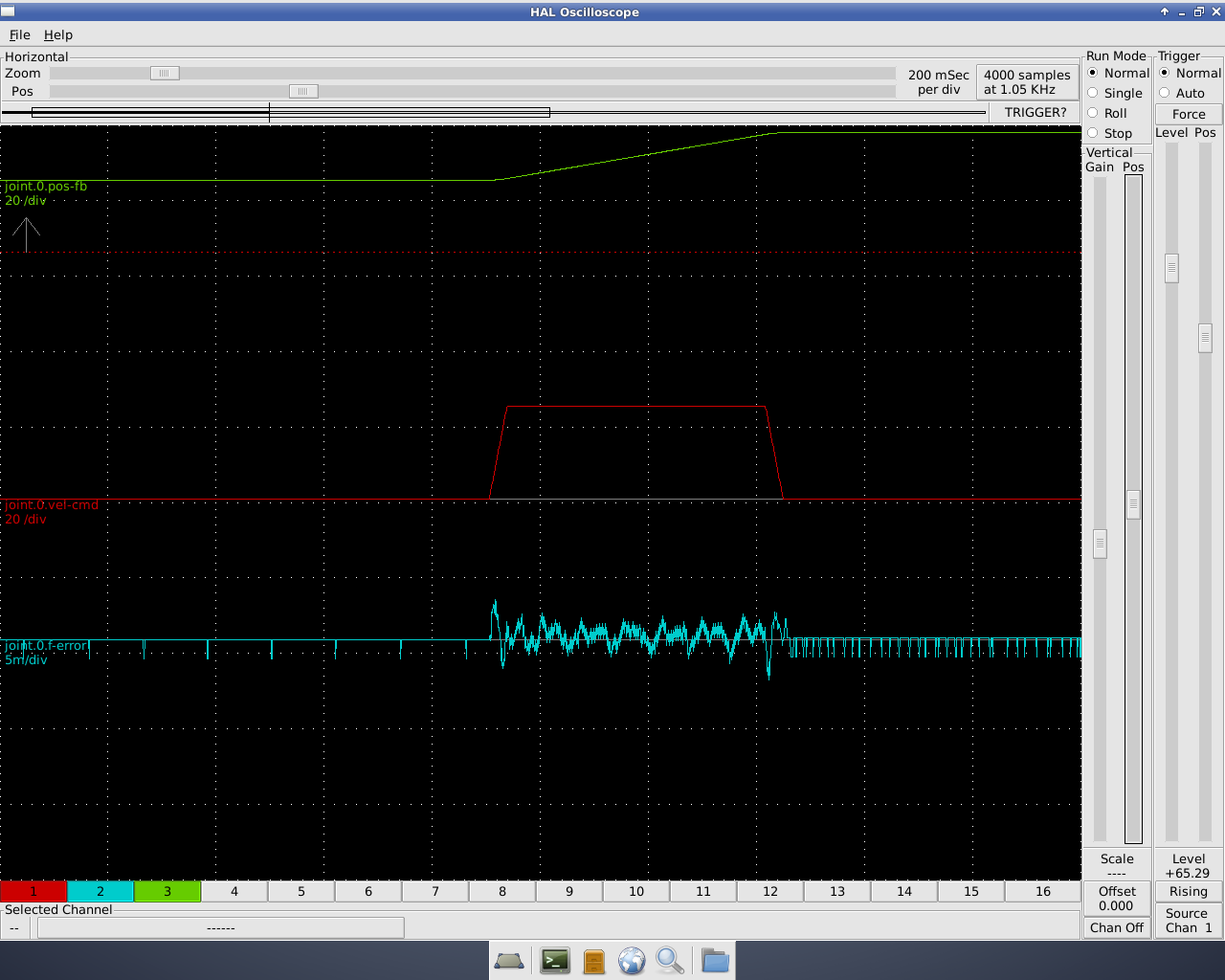The width and height of the screenshot is (1225, 980).
Task: Click the keep-above arrow in title bar
Action: coord(1165,11)
